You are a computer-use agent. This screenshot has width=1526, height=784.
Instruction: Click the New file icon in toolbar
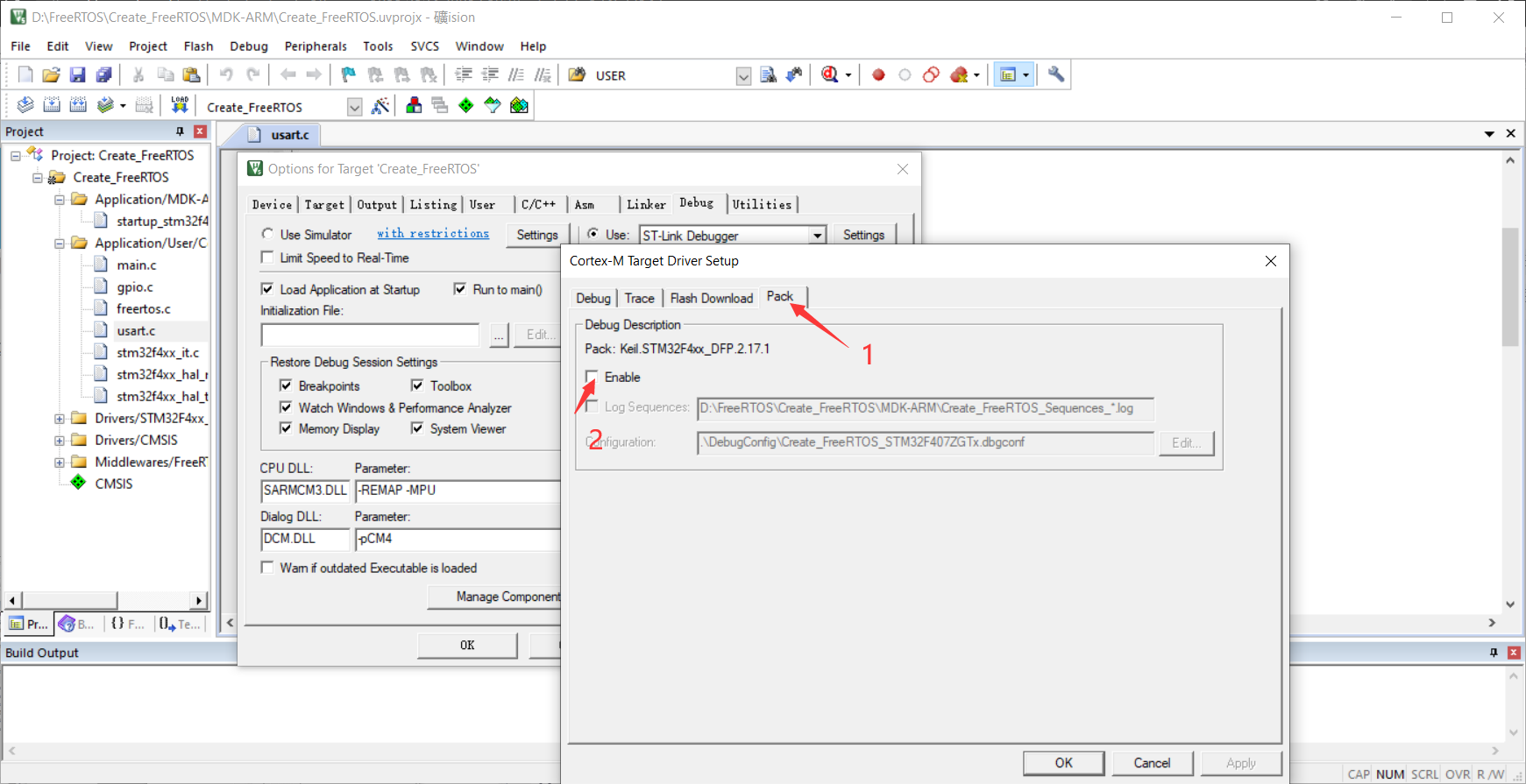(x=25, y=75)
